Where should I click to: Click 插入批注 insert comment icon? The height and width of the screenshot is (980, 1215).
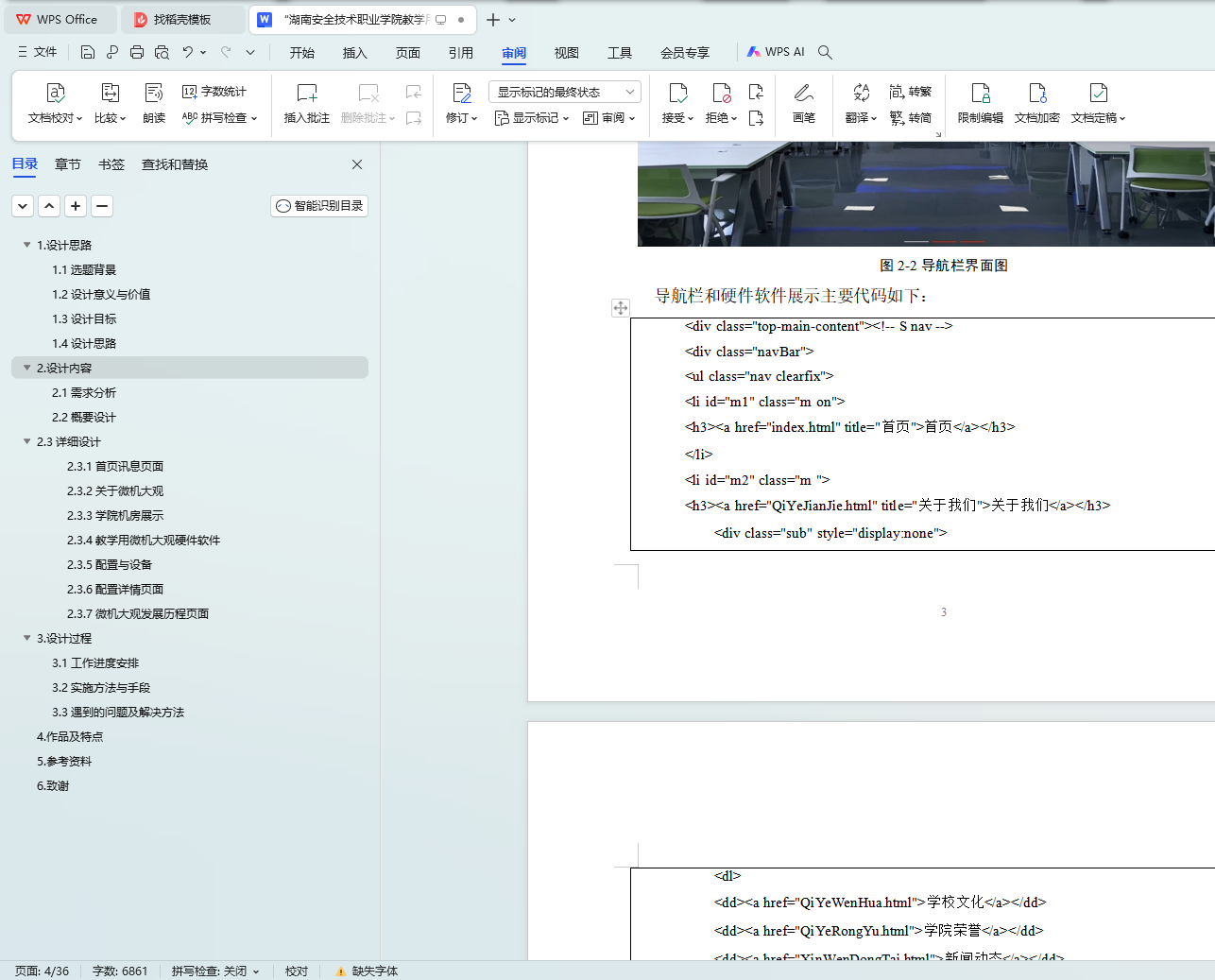coord(307,93)
